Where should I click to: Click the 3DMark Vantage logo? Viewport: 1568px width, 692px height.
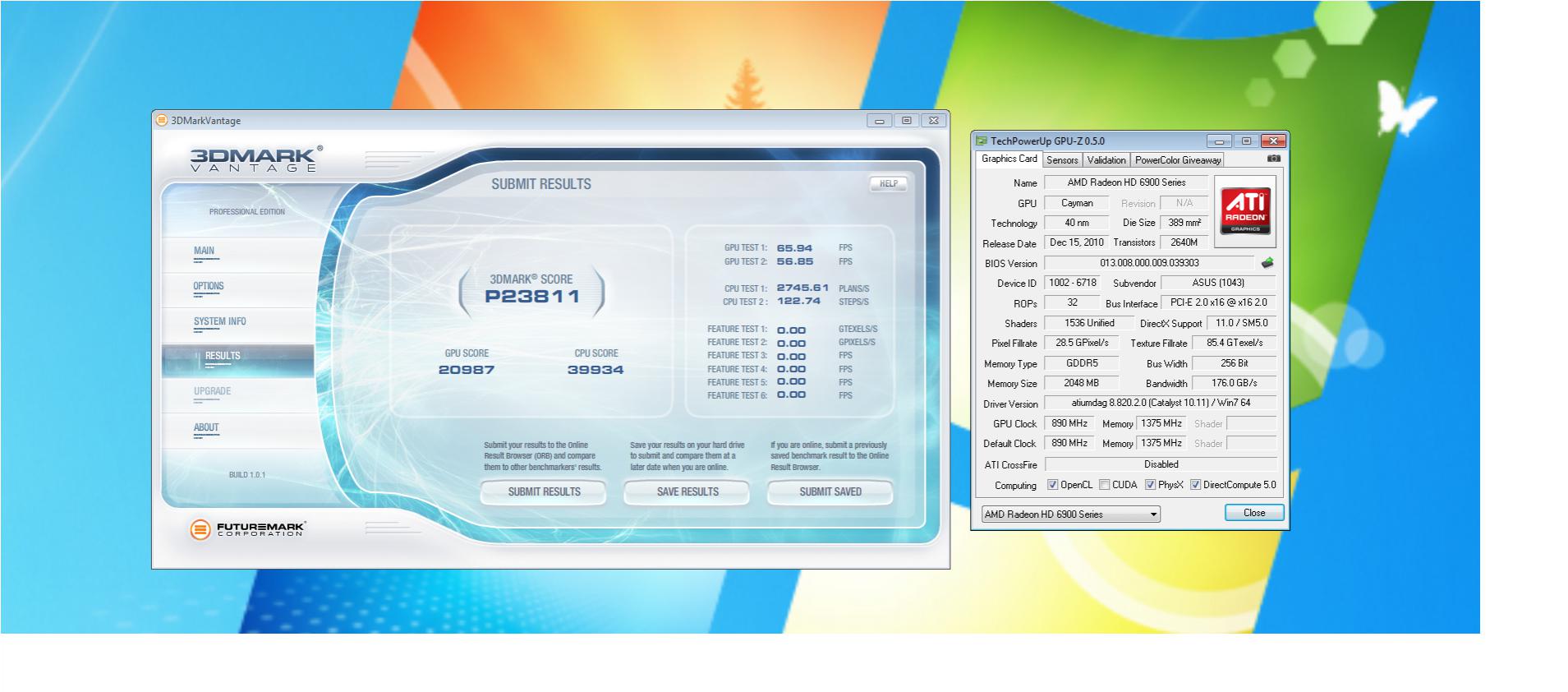[x=255, y=159]
